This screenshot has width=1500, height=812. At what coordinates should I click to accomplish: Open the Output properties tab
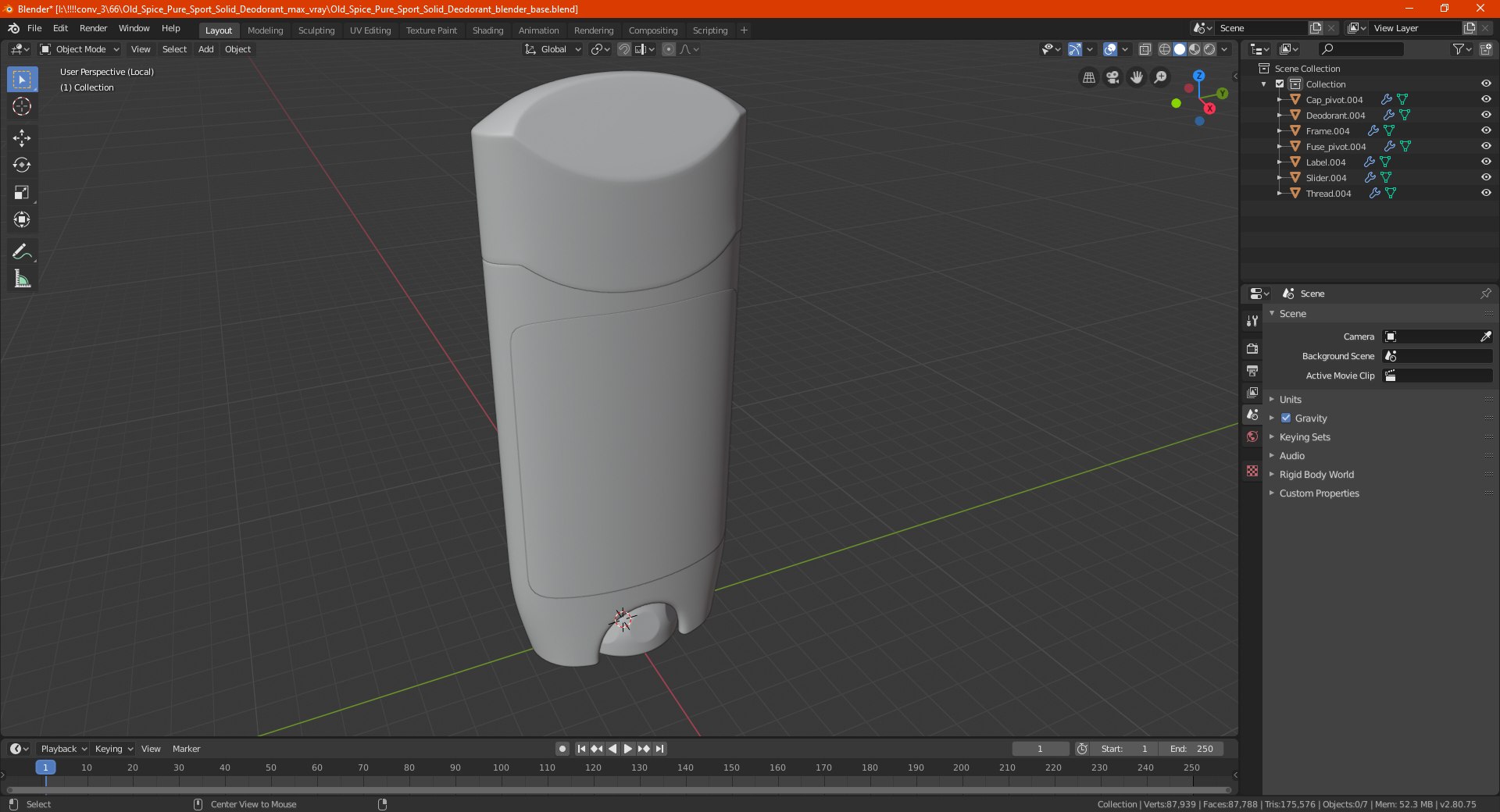click(x=1252, y=370)
